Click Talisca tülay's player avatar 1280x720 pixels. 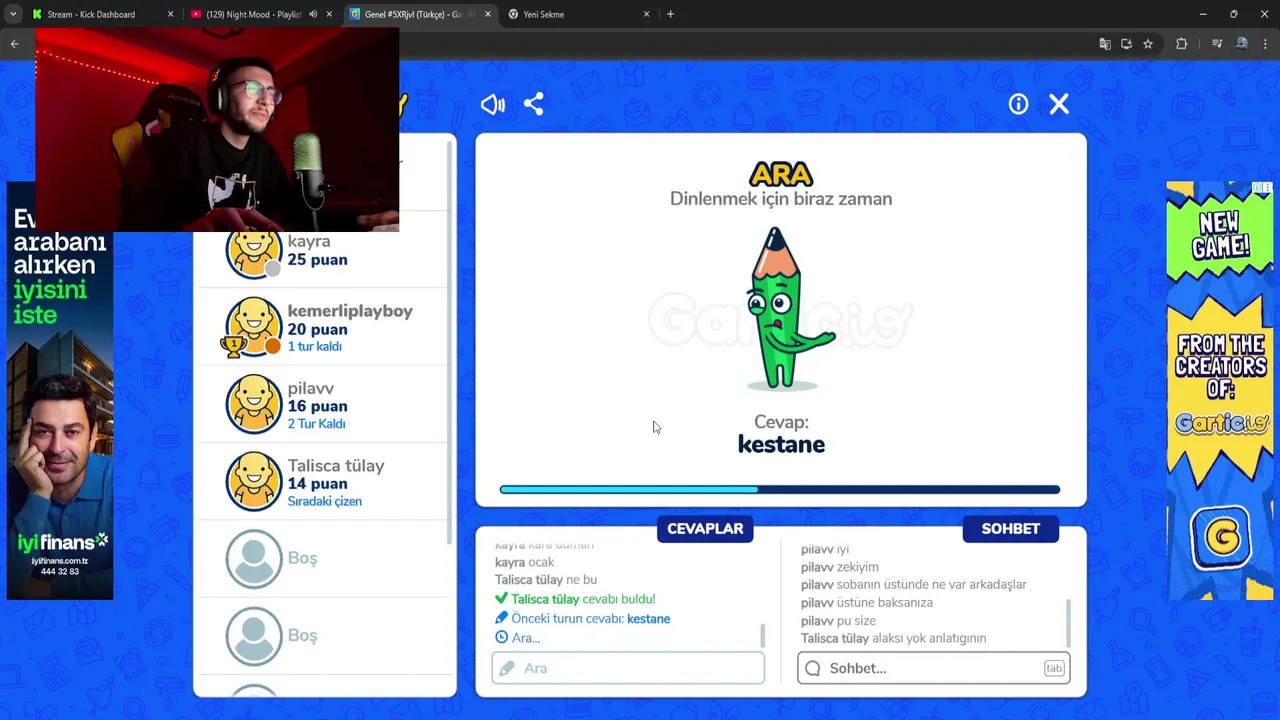[x=254, y=481]
